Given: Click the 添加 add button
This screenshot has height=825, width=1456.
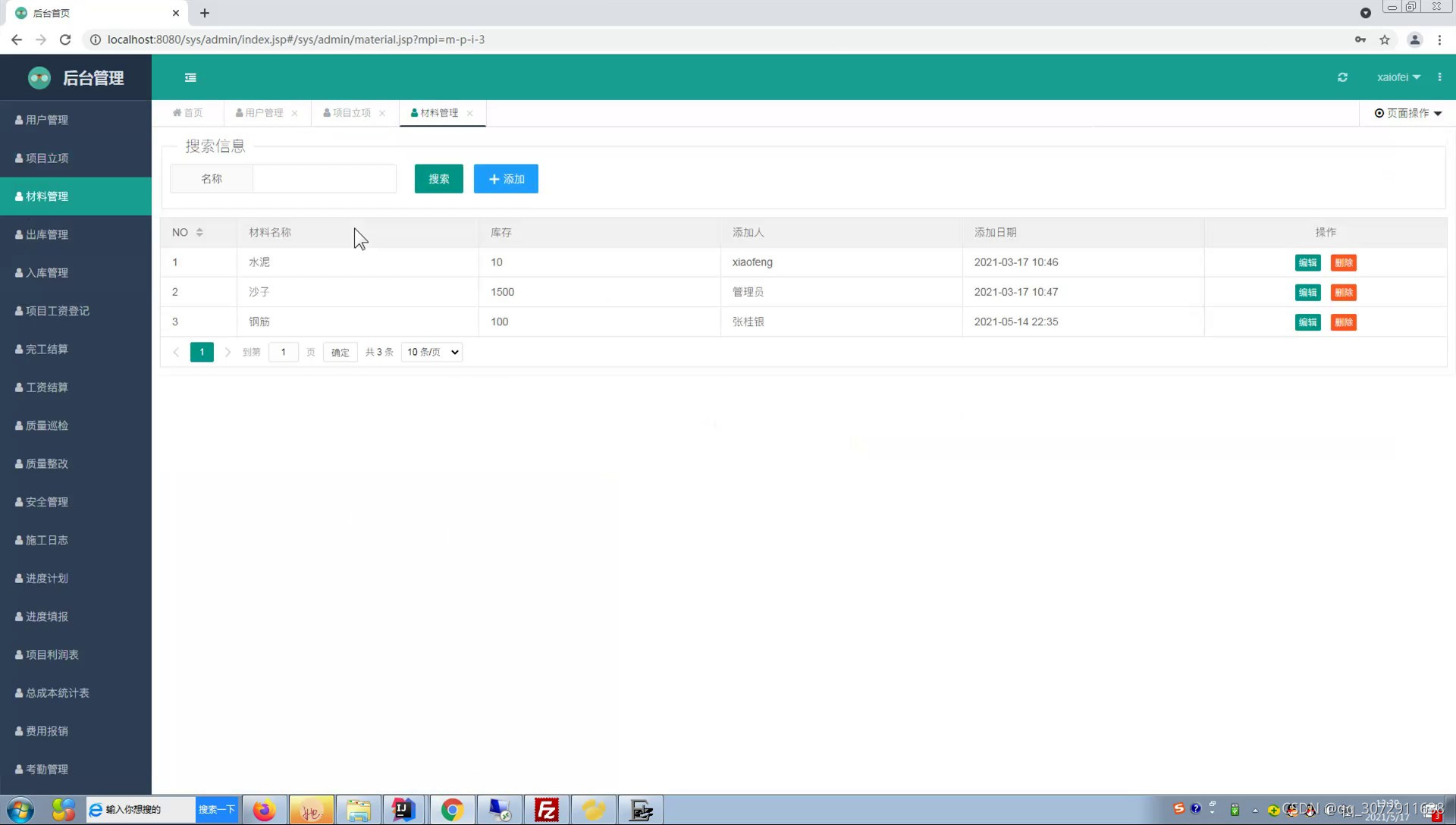Looking at the screenshot, I should 506,179.
